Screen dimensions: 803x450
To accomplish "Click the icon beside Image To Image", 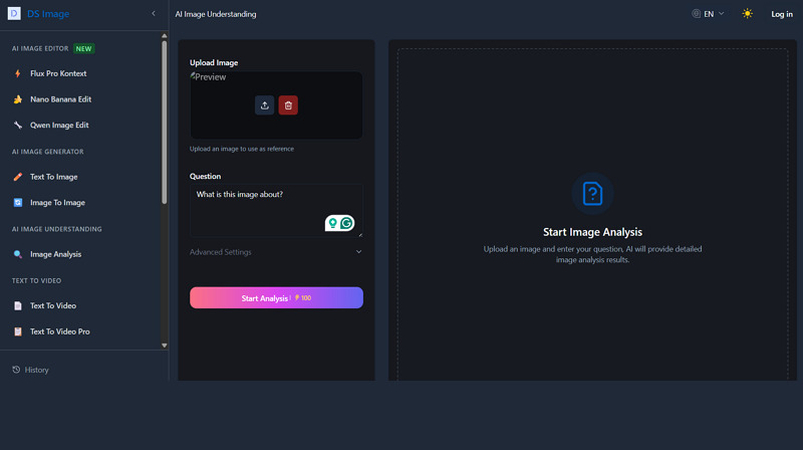I will [18, 202].
